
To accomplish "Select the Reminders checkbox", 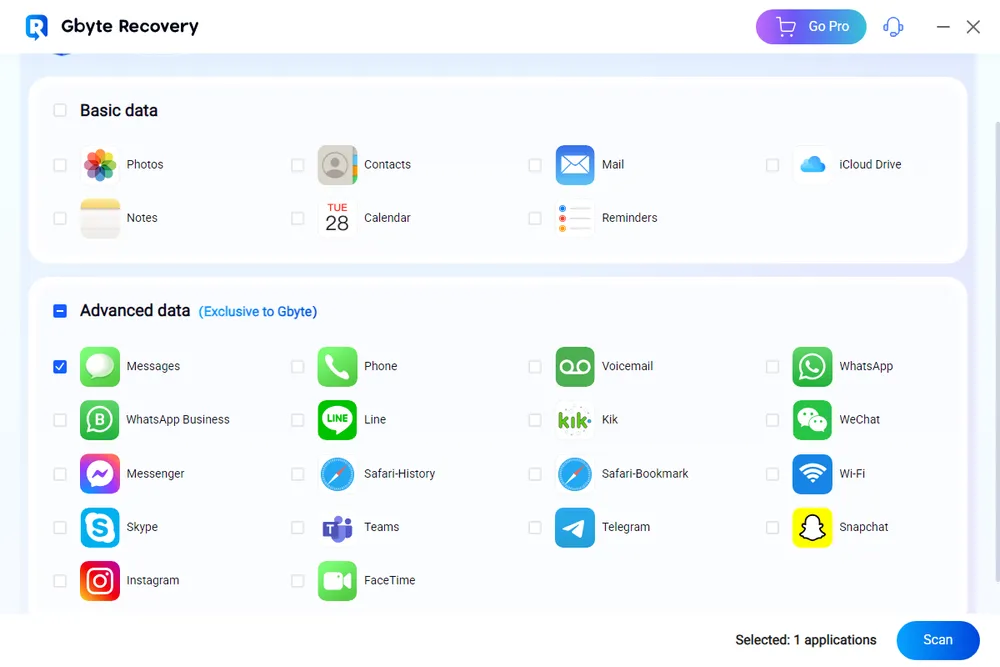I will click(x=535, y=218).
